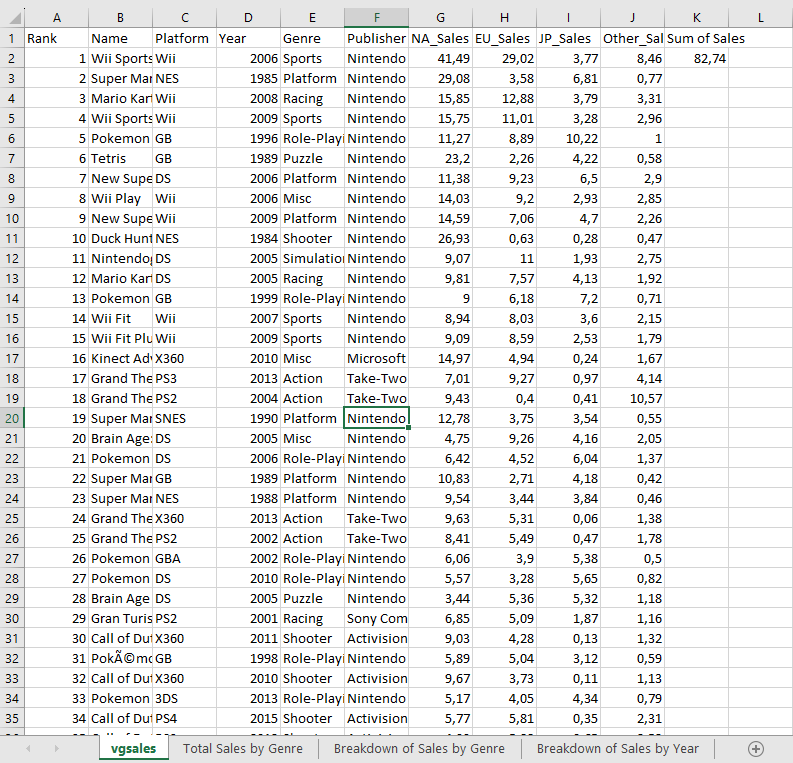This screenshot has height=763, width=793.
Task: Select column K header
Action: (696, 18)
